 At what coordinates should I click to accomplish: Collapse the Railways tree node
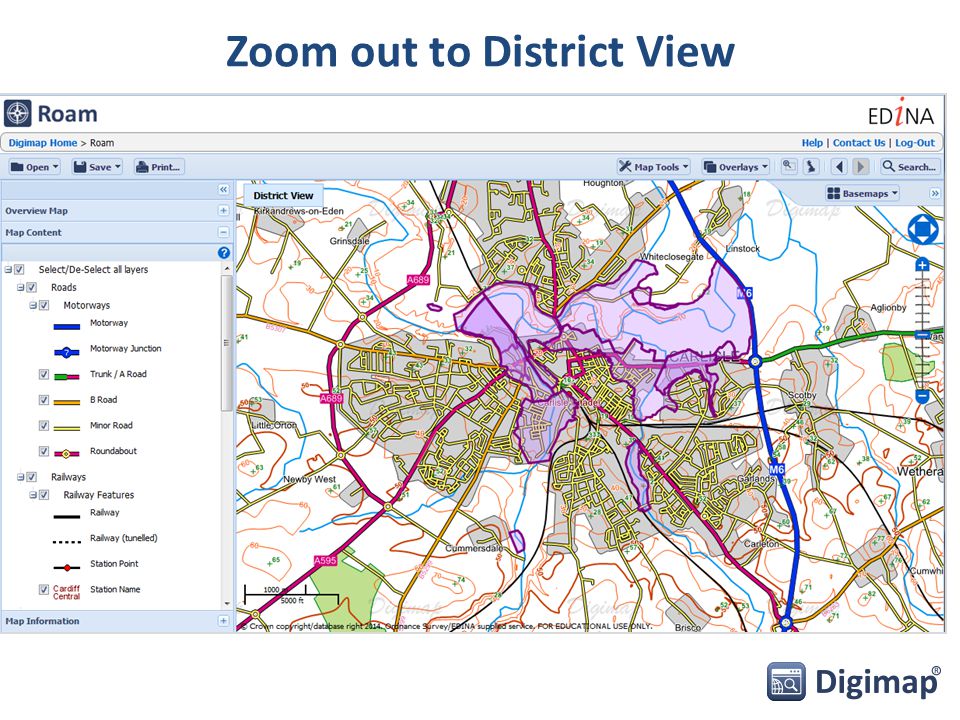click(20, 477)
